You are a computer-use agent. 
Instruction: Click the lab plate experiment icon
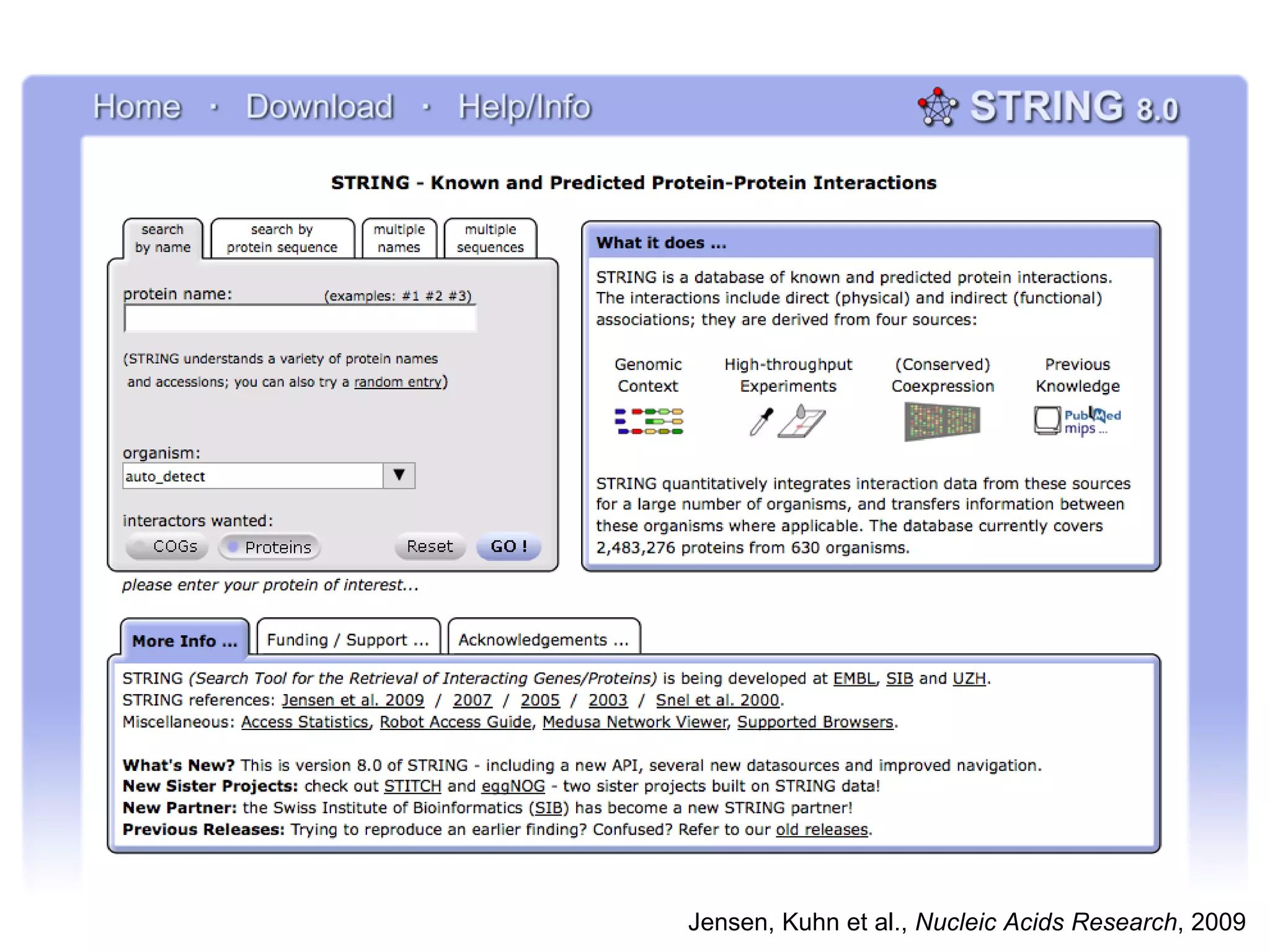click(x=802, y=421)
